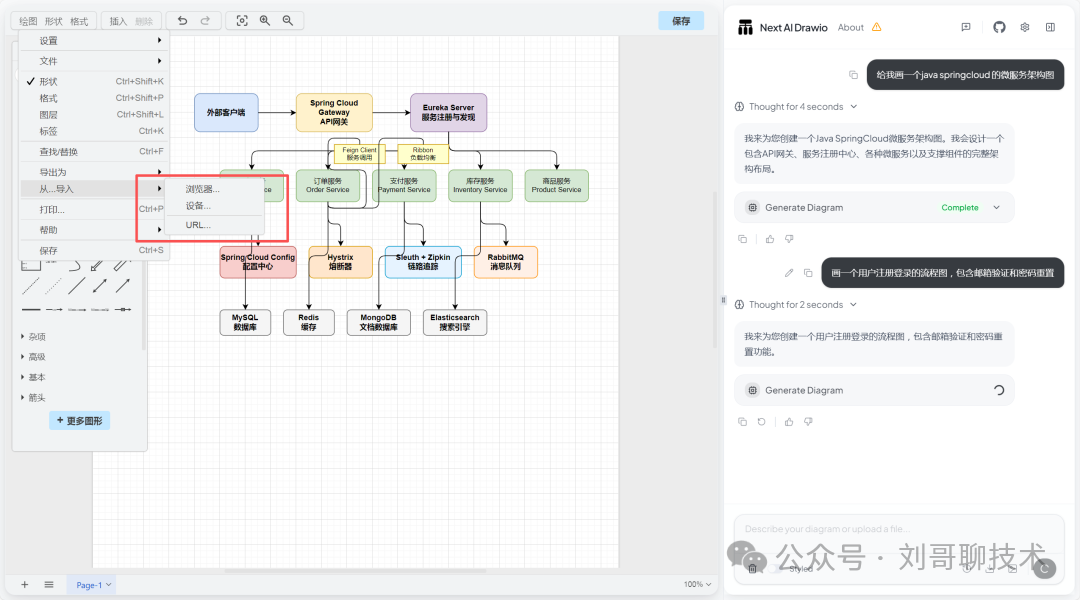Click the undo arrow in the toolbar
Image resolution: width=1080 pixels, height=600 pixels.
(x=182, y=21)
